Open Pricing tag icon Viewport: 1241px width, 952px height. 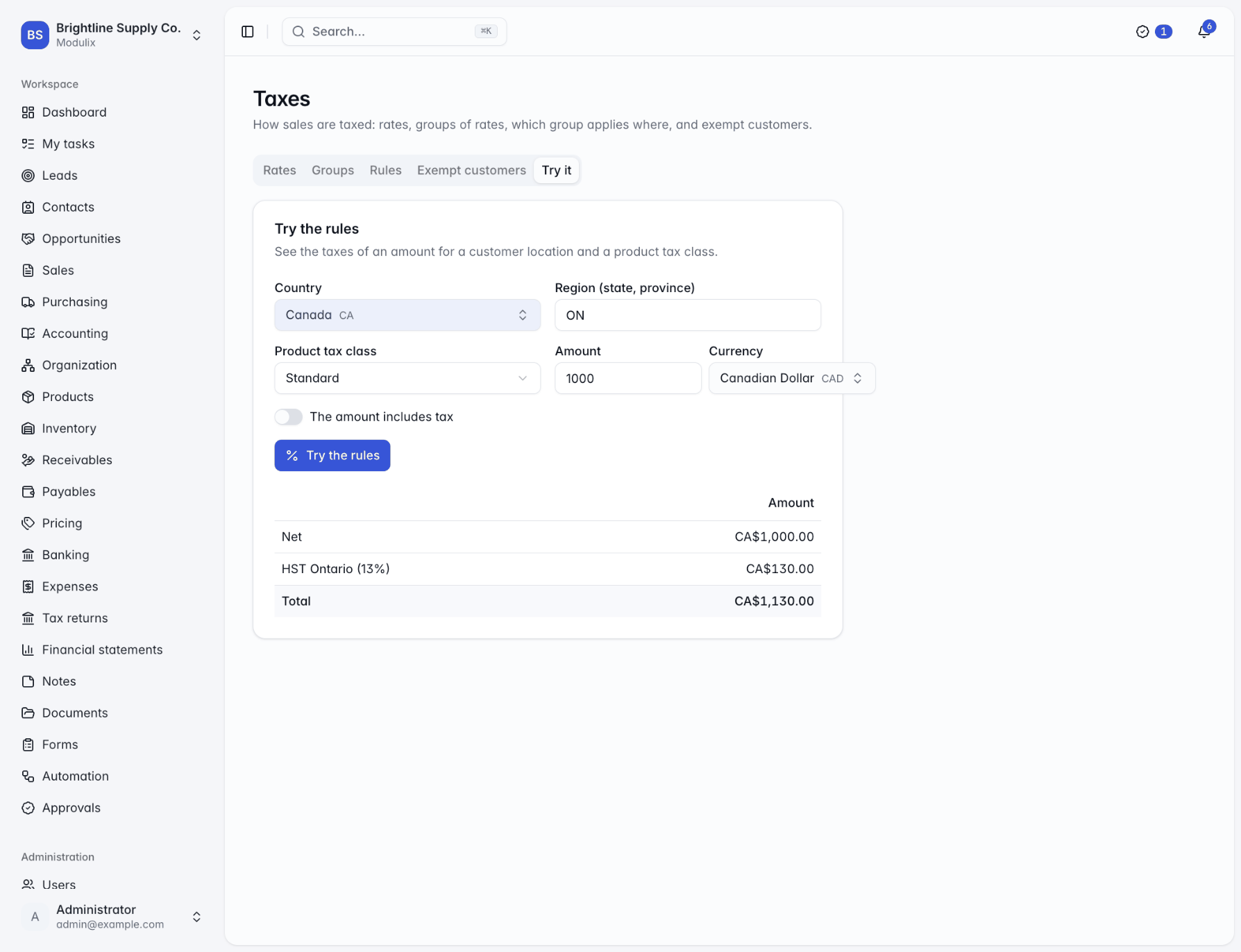[28, 523]
